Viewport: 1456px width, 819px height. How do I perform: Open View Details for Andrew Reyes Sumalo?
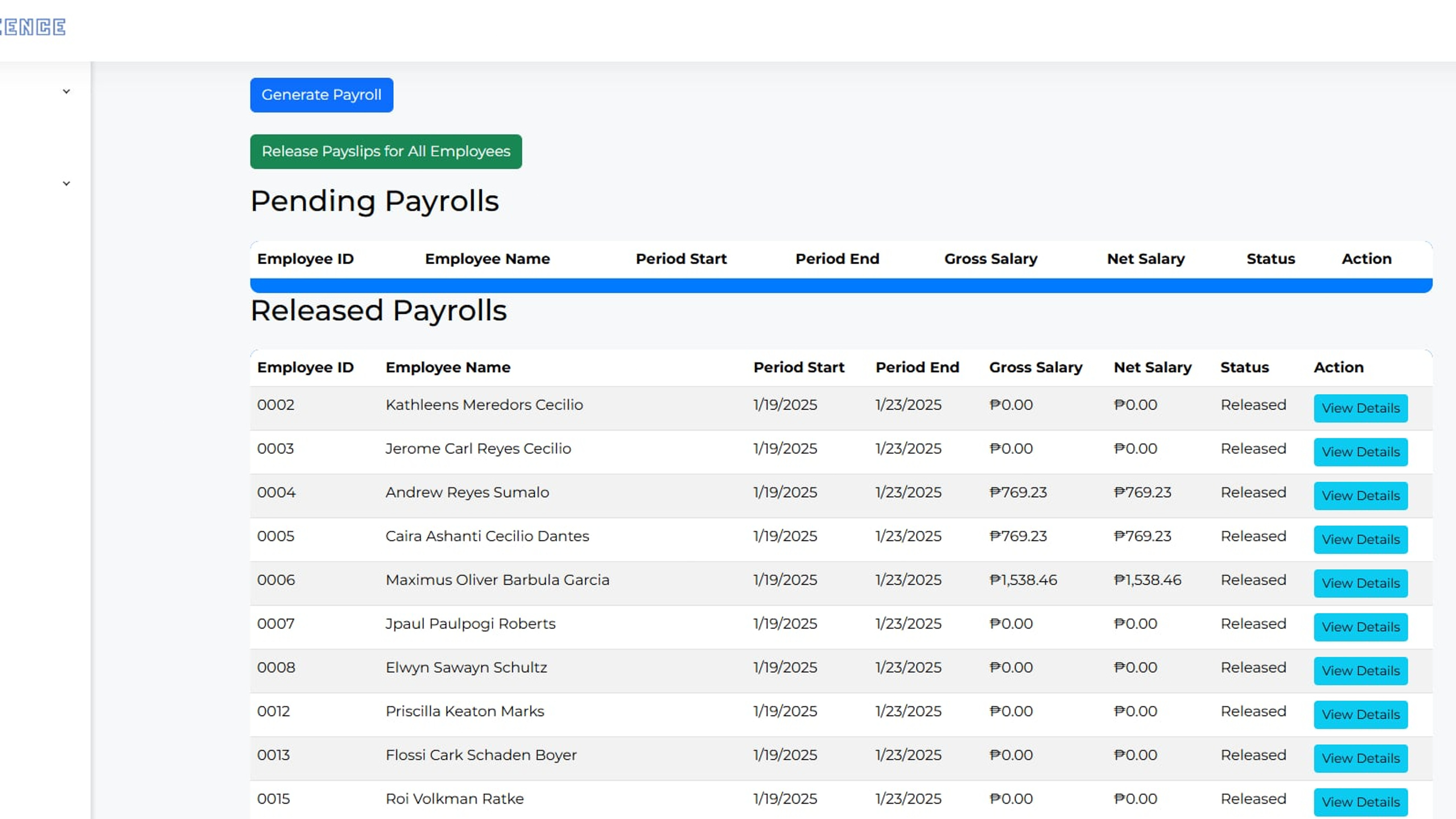click(1360, 496)
